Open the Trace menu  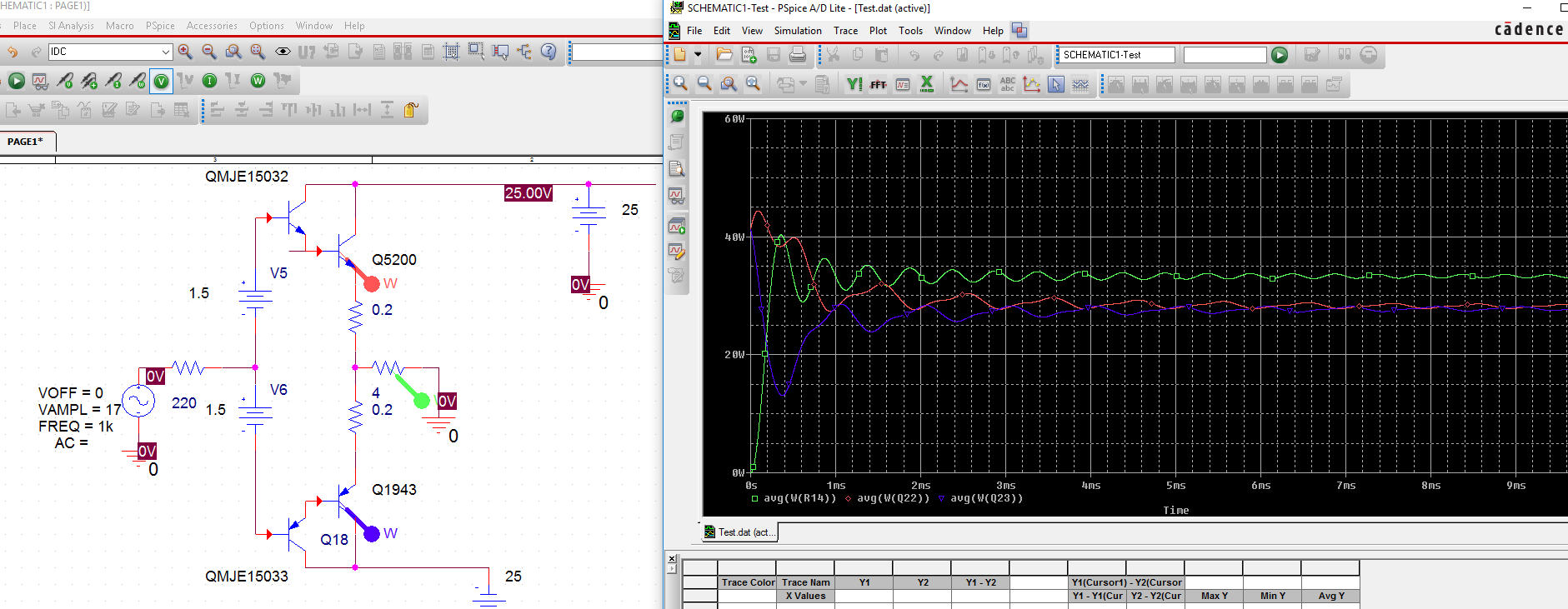point(845,31)
